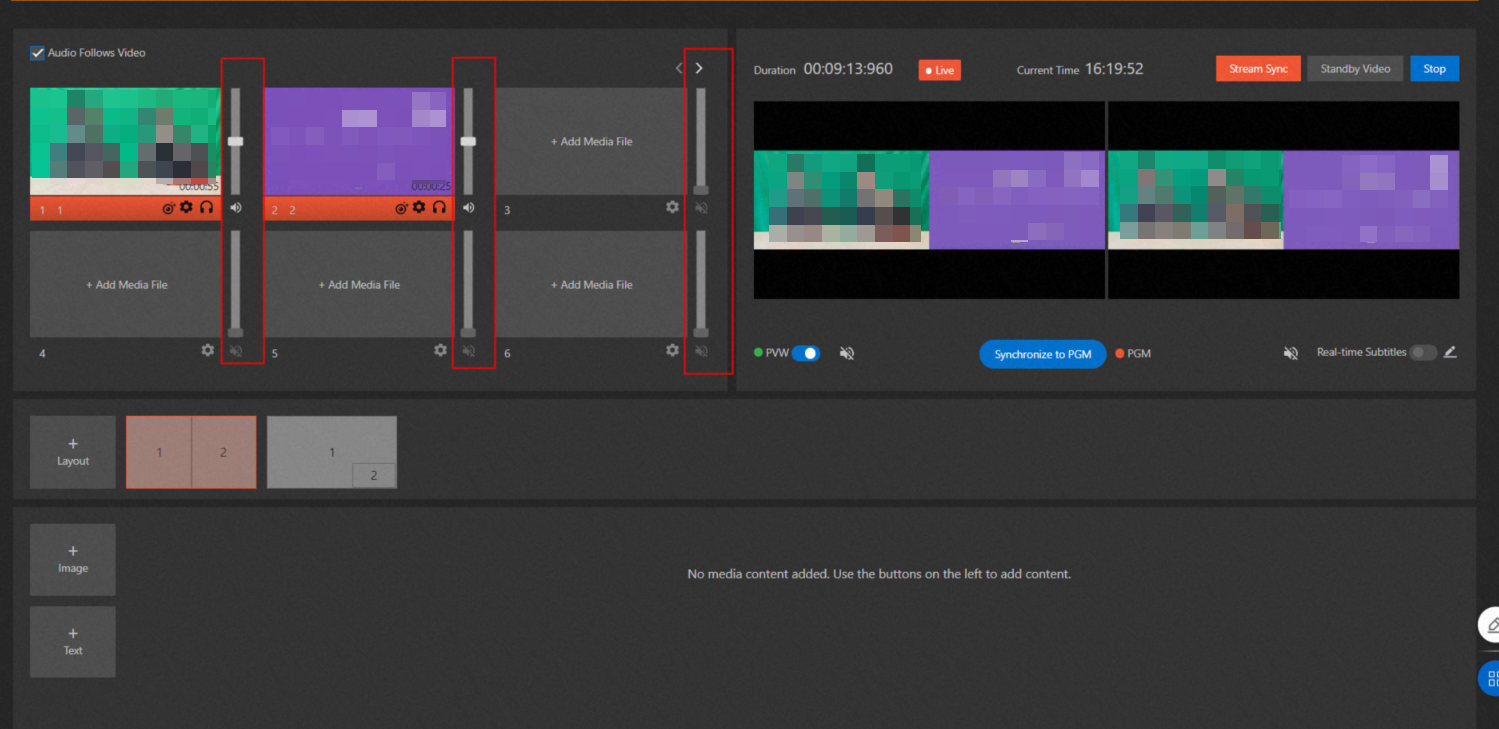The width and height of the screenshot is (1499, 729).
Task: Click Synchronize to PGM button
Action: tap(1042, 354)
